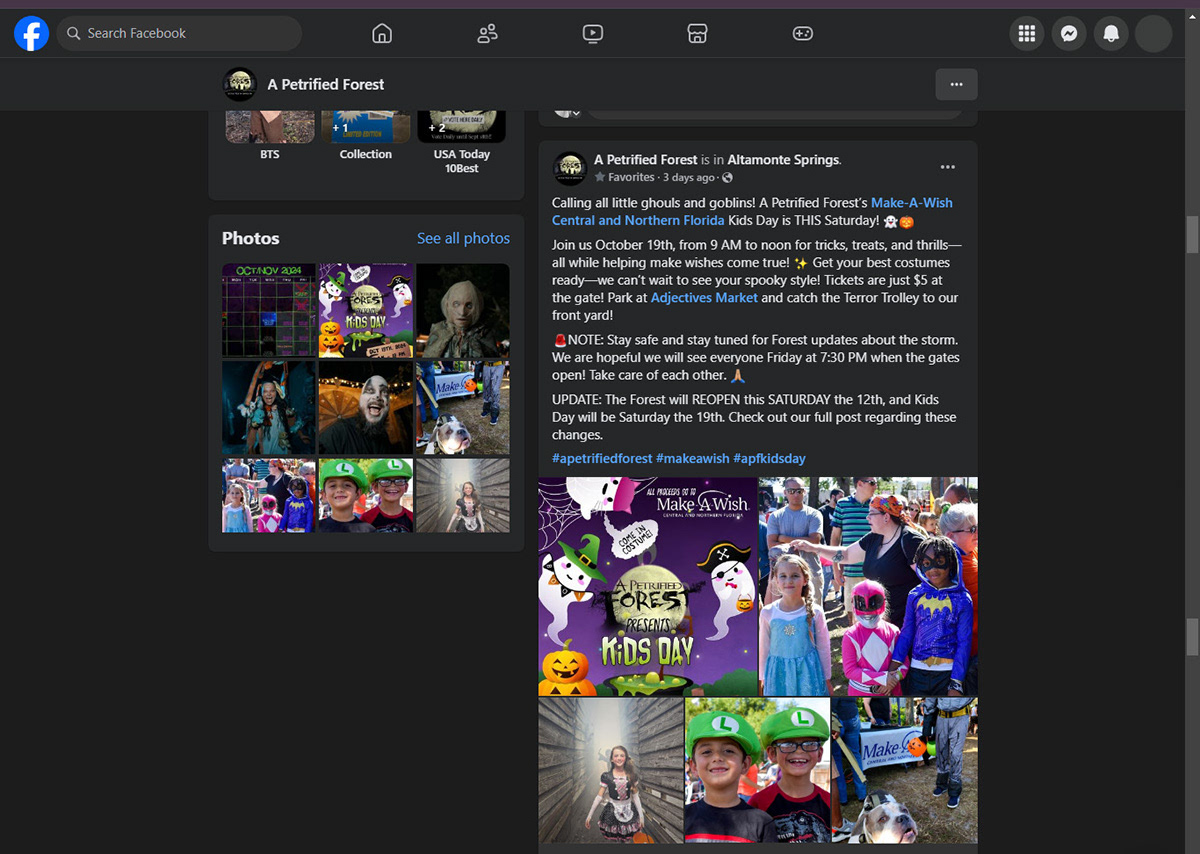Click A Petrified Forest avatar in page header

click(240, 84)
